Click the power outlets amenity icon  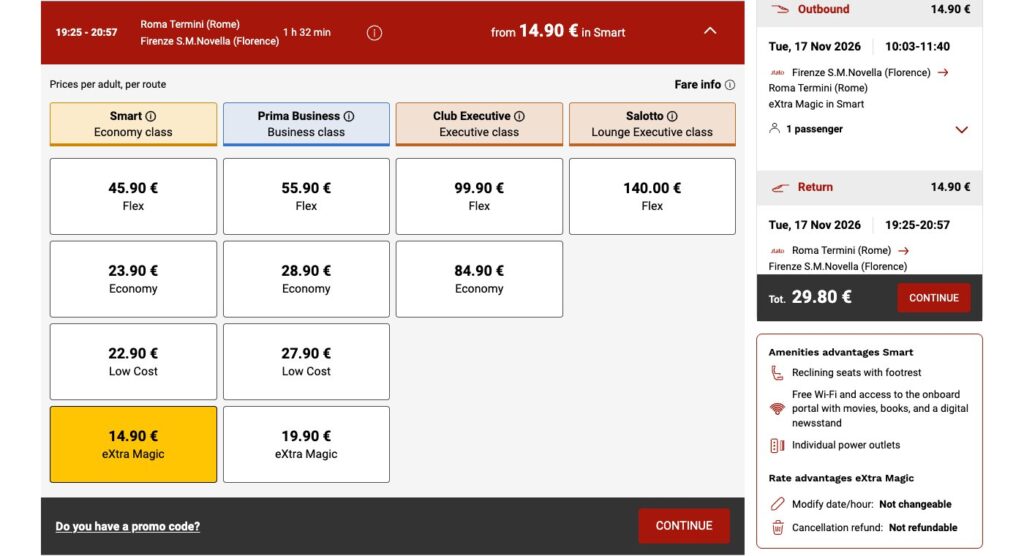(x=777, y=446)
